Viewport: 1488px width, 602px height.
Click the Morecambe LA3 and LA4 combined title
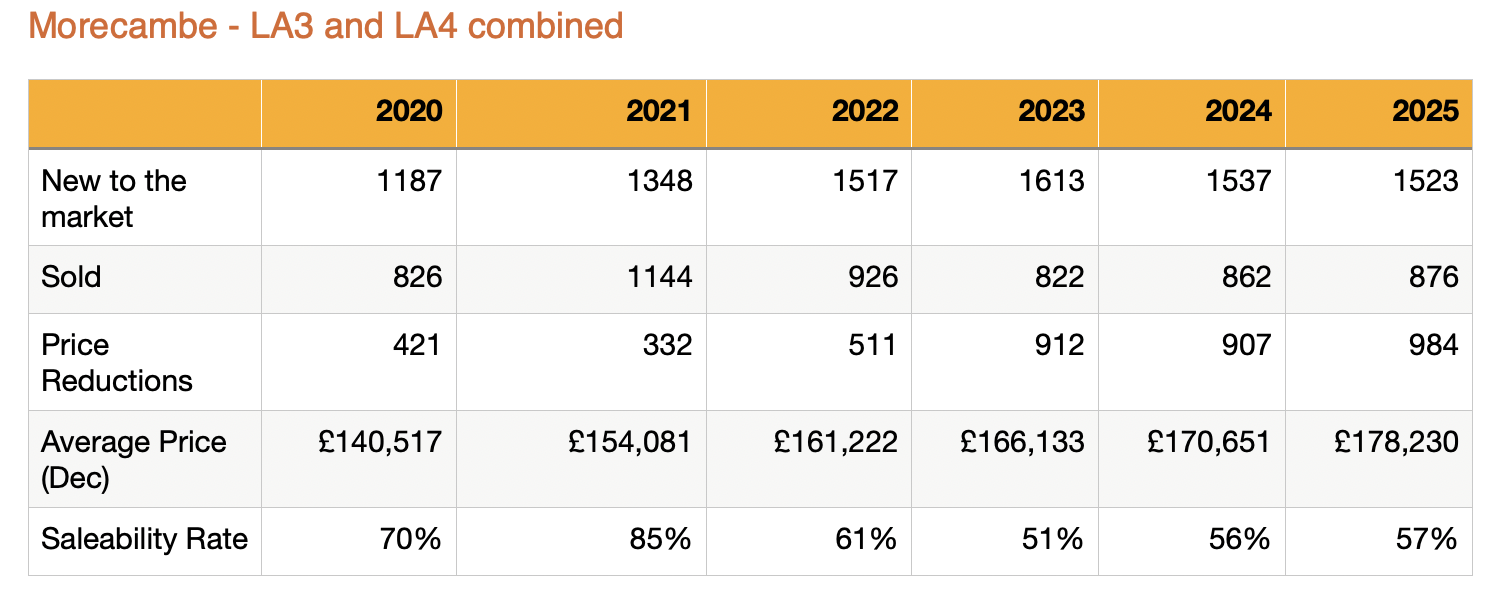click(326, 25)
